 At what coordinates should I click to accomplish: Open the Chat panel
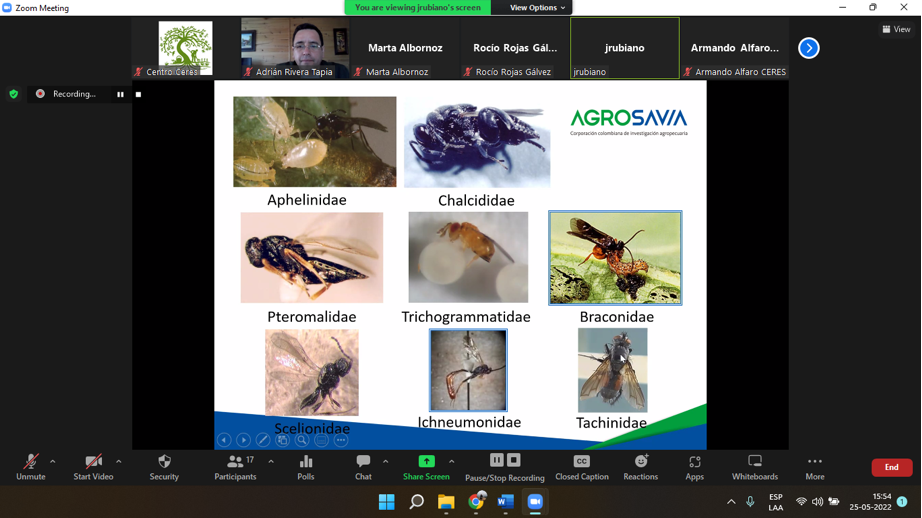(x=363, y=467)
